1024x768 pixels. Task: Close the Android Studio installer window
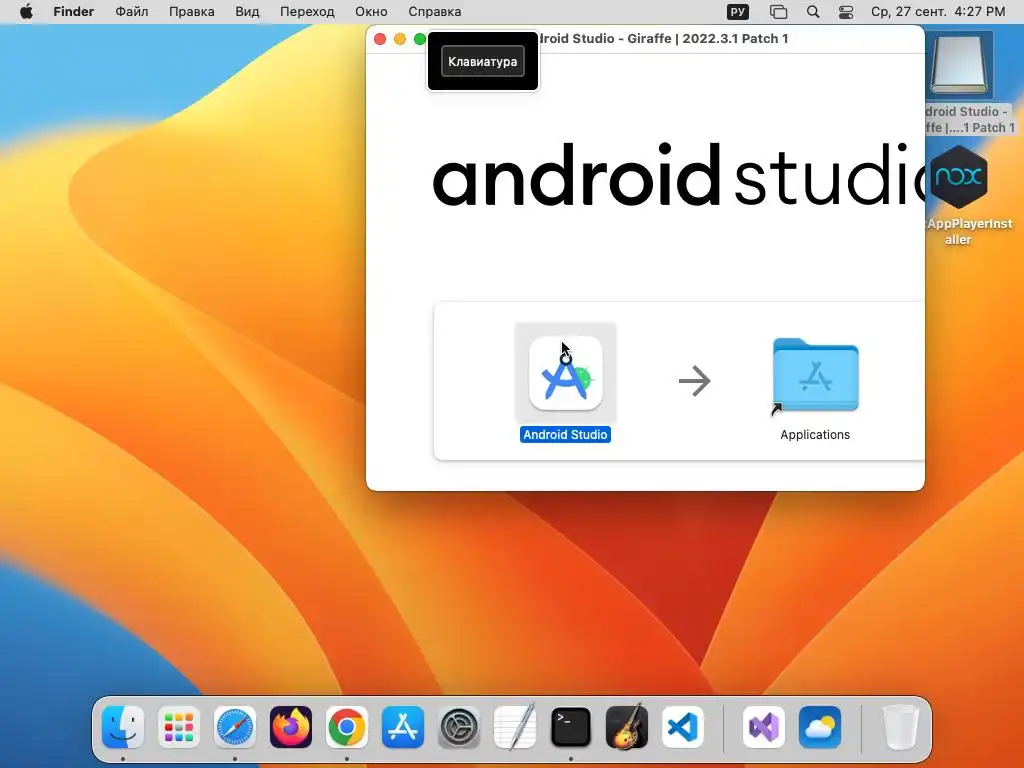click(x=380, y=39)
